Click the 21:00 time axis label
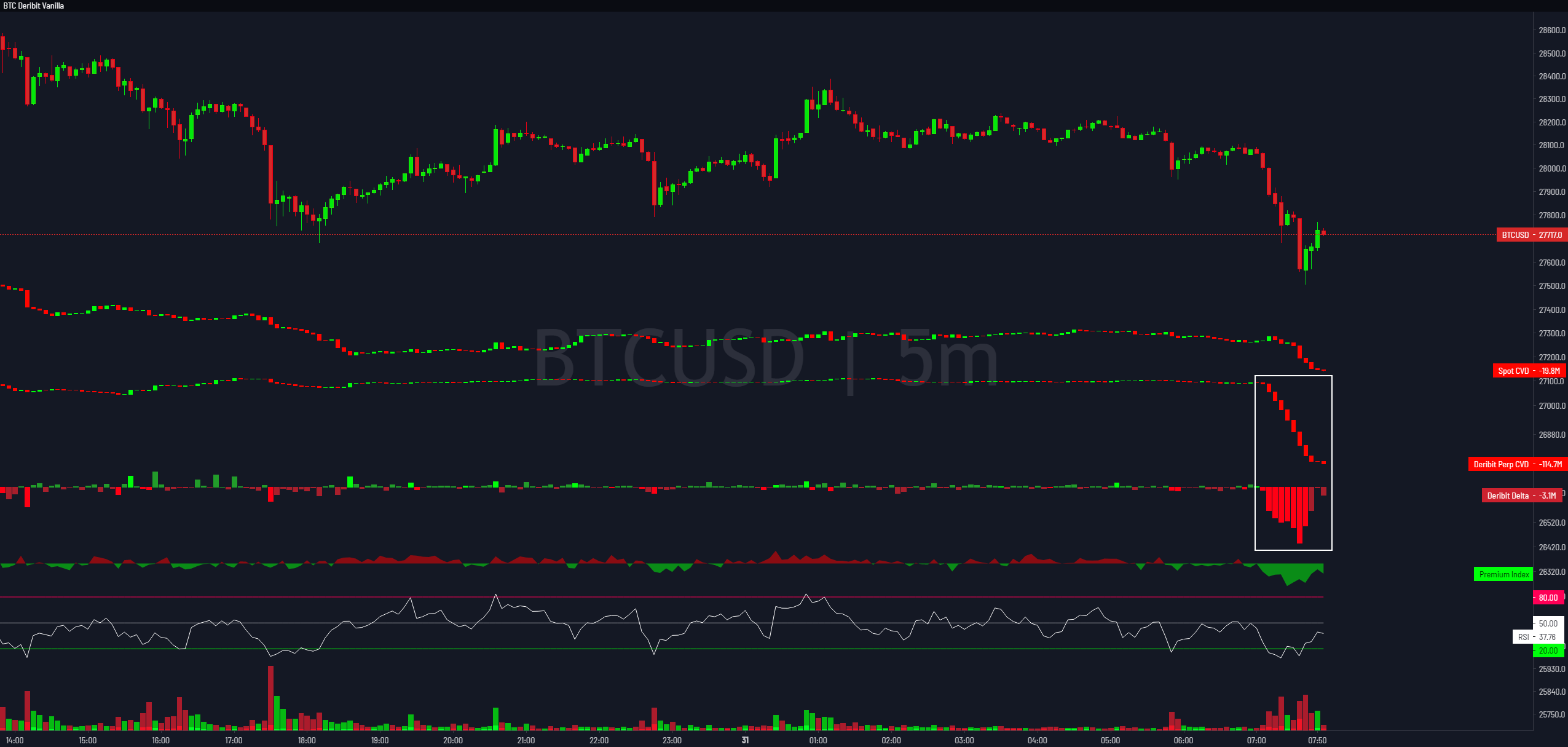 [x=526, y=740]
